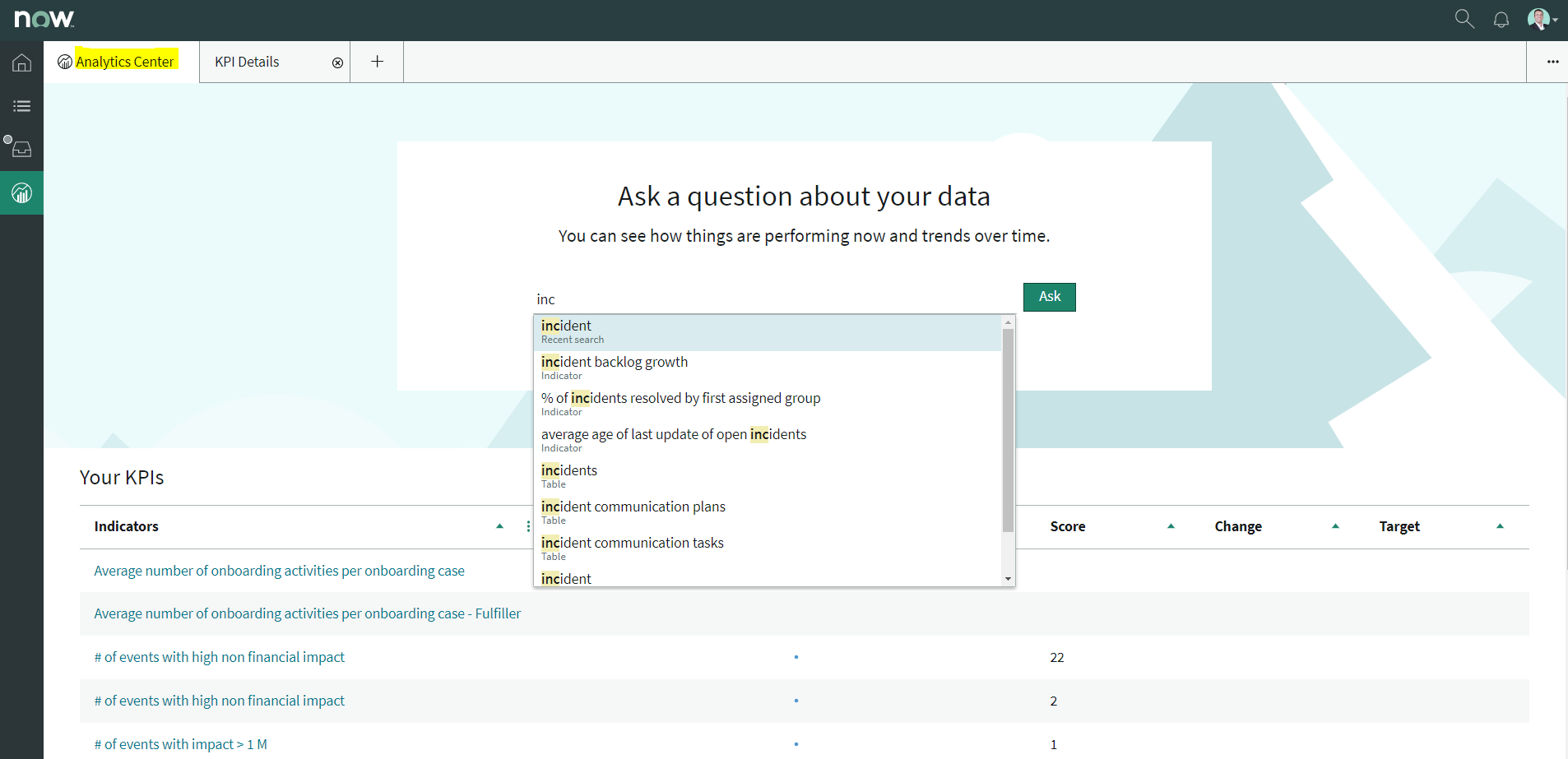This screenshot has height=759, width=1568.
Task: Click the global search magnifier icon
Action: tap(1464, 19)
